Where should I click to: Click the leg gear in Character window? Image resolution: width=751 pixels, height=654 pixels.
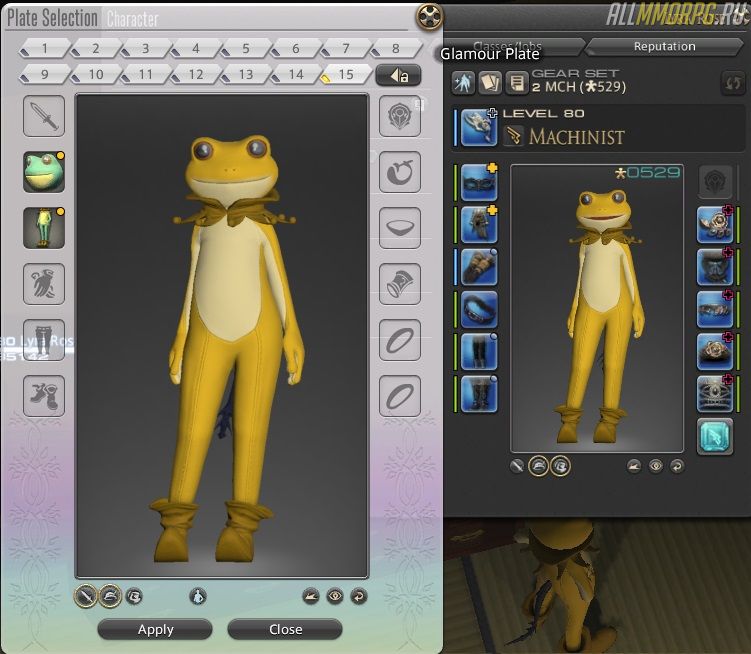click(x=478, y=352)
